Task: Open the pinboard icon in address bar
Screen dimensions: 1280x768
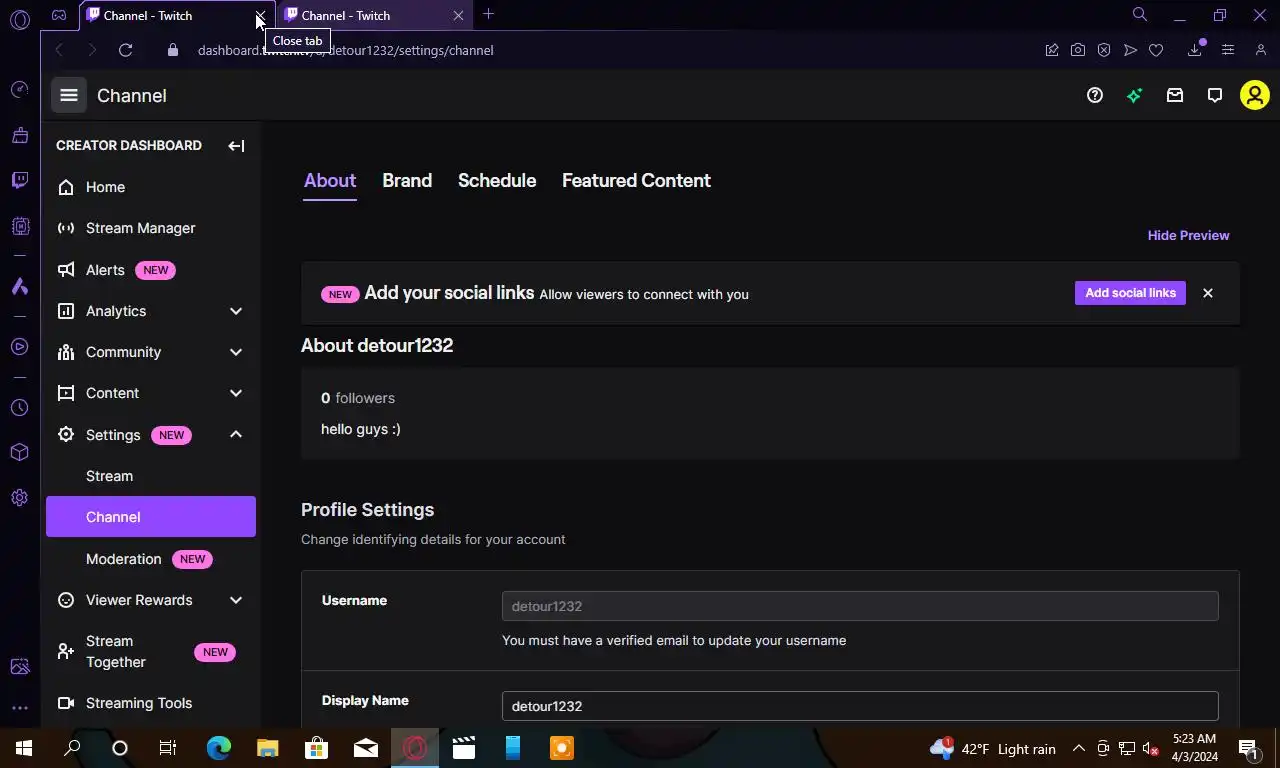Action: tap(1052, 50)
